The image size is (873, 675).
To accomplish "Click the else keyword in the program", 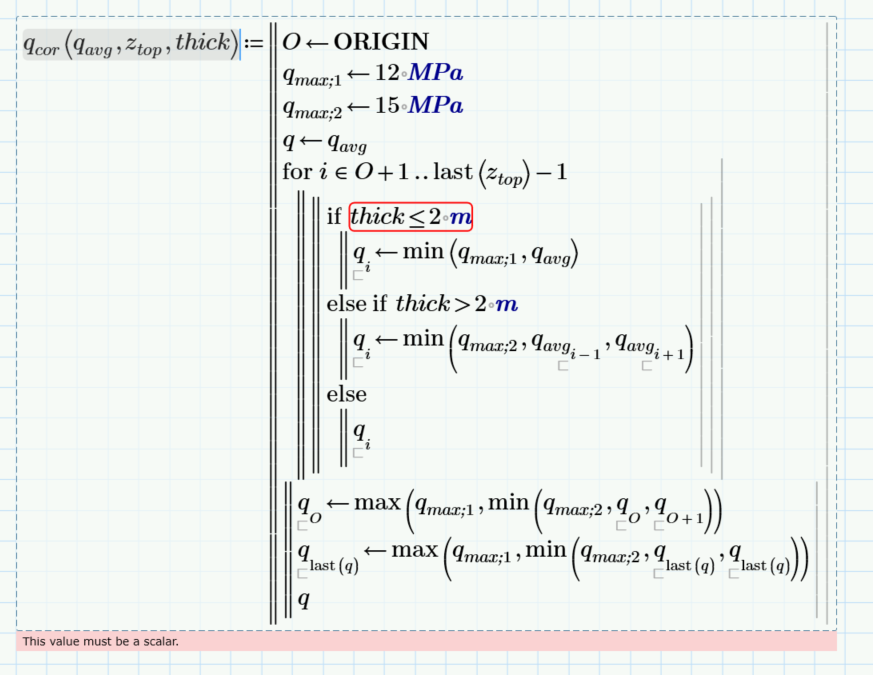I will pos(345,395).
